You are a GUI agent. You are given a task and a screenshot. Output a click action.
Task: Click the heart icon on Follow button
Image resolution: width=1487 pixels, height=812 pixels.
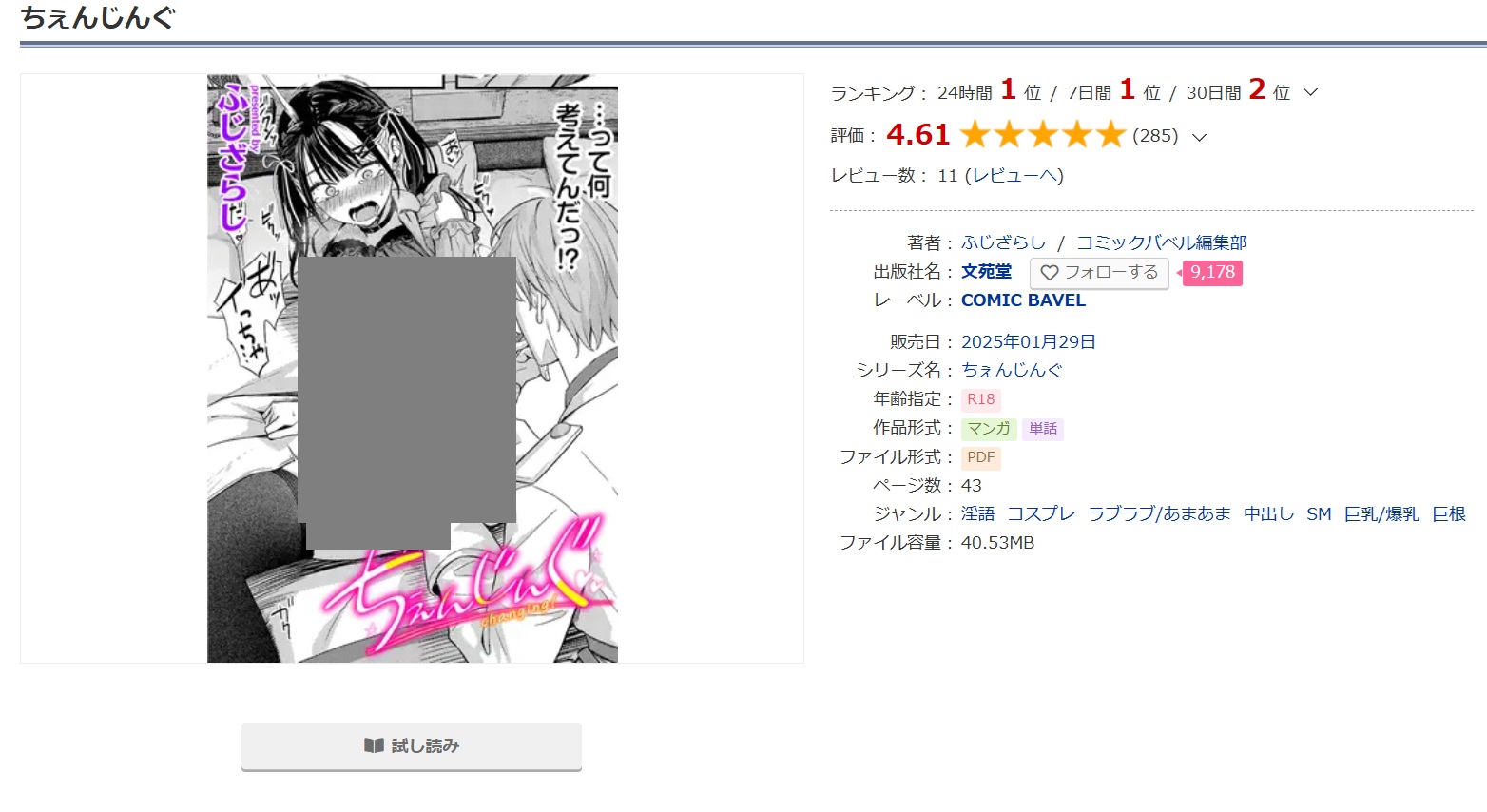[1050, 273]
